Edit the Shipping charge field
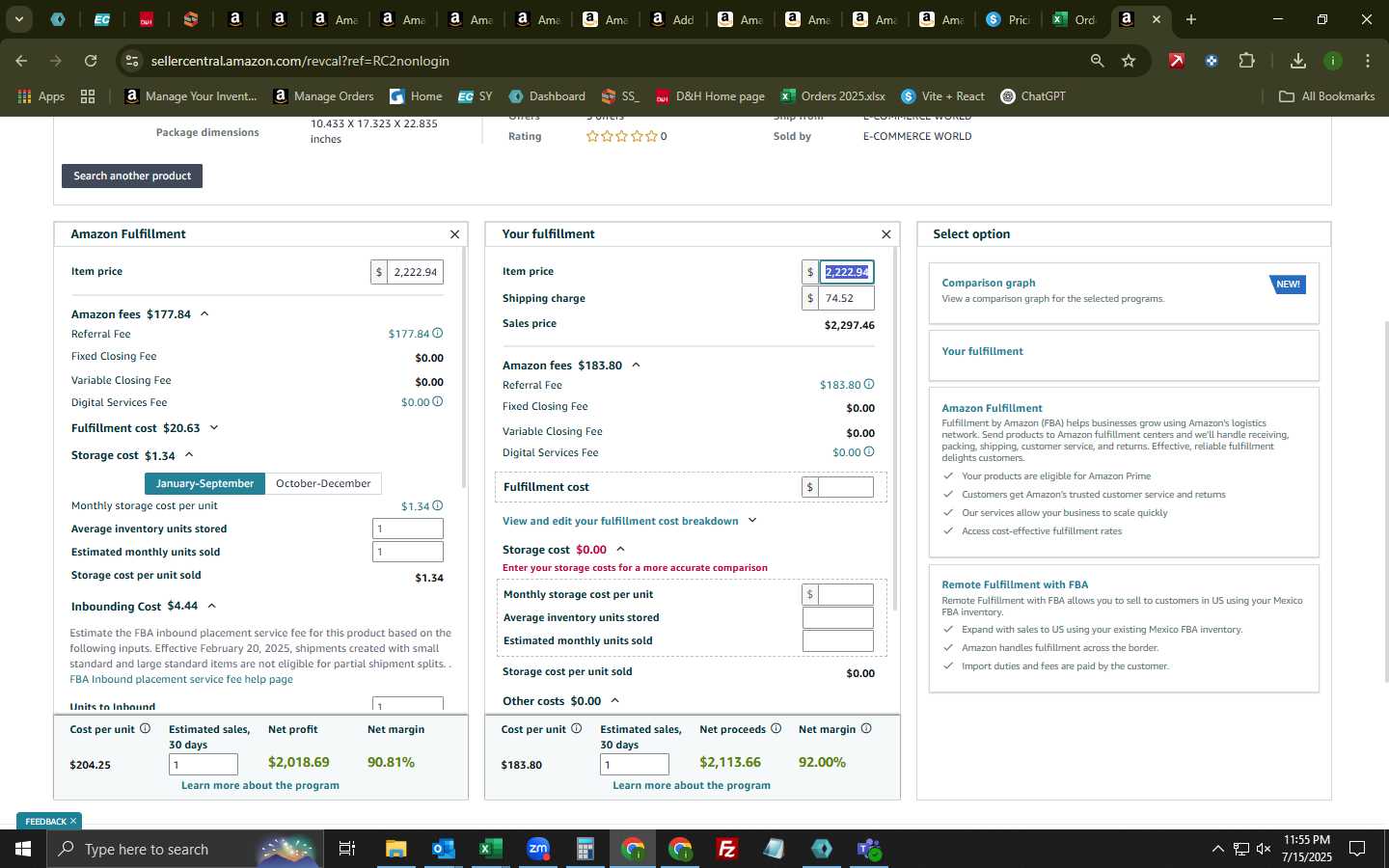1389x868 pixels. 846,298
